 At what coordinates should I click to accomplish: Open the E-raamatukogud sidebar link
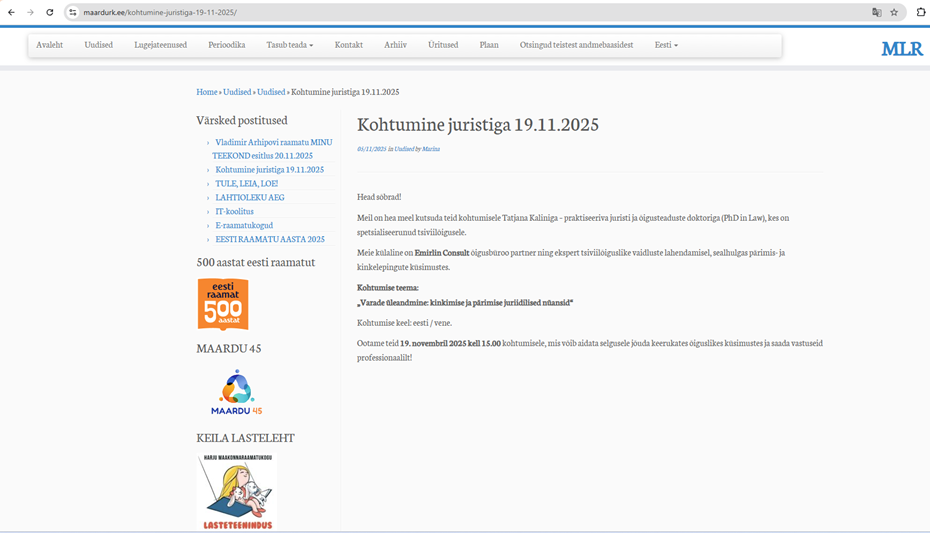[x=244, y=226]
